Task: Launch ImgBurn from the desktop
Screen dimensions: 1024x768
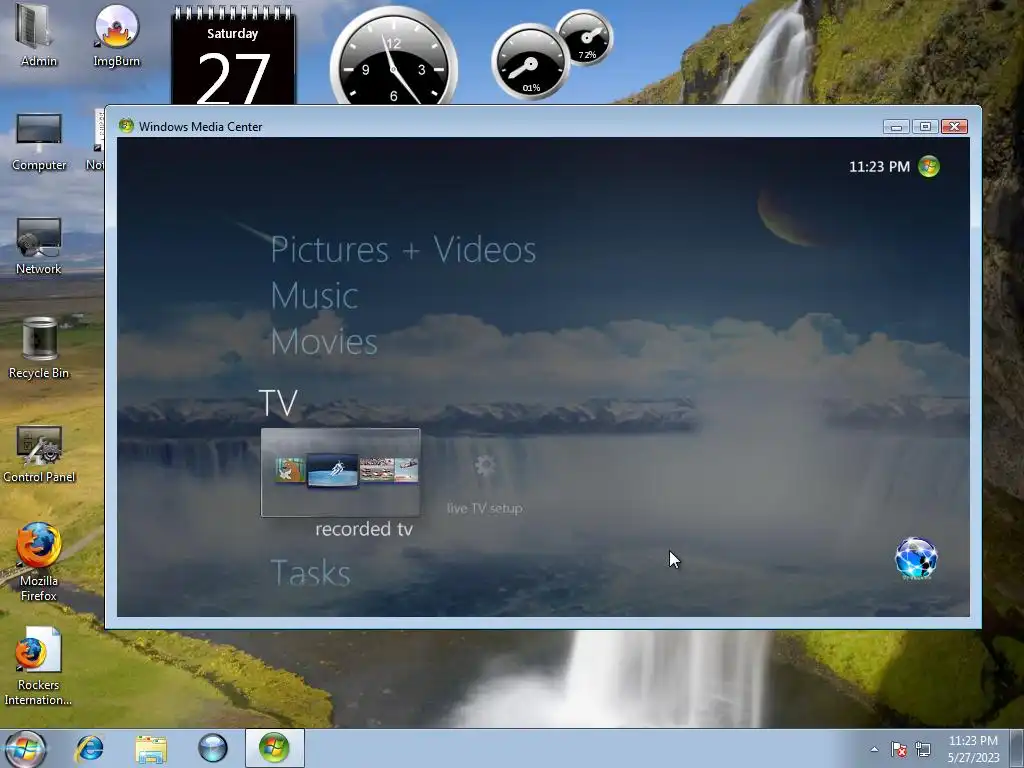Action: point(116,34)
